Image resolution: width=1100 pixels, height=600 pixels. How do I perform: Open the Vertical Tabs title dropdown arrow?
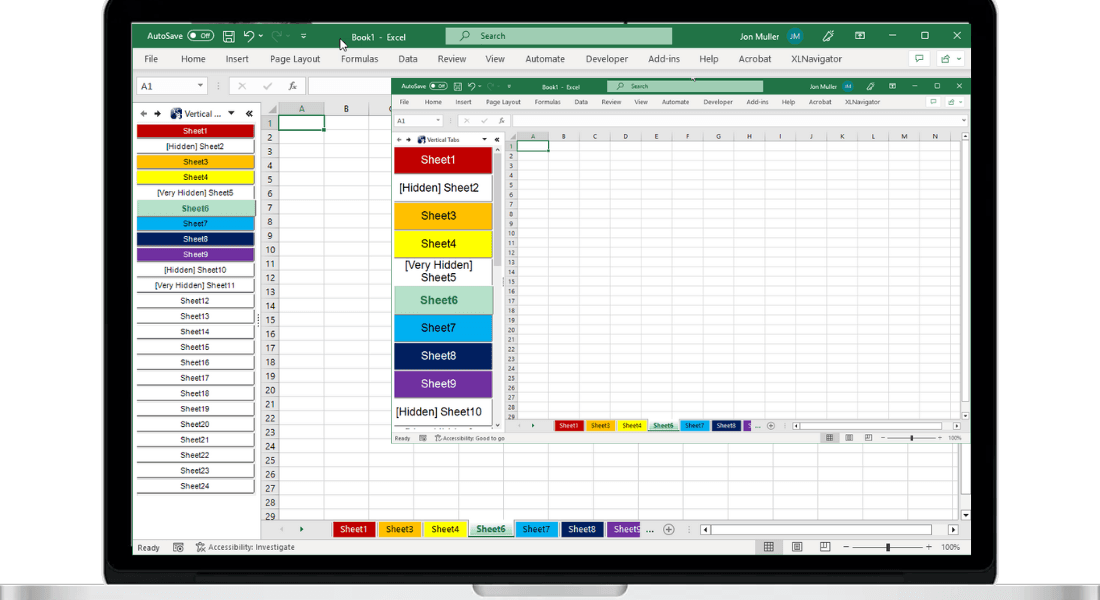pyautogui.click(x=231, y=113)
